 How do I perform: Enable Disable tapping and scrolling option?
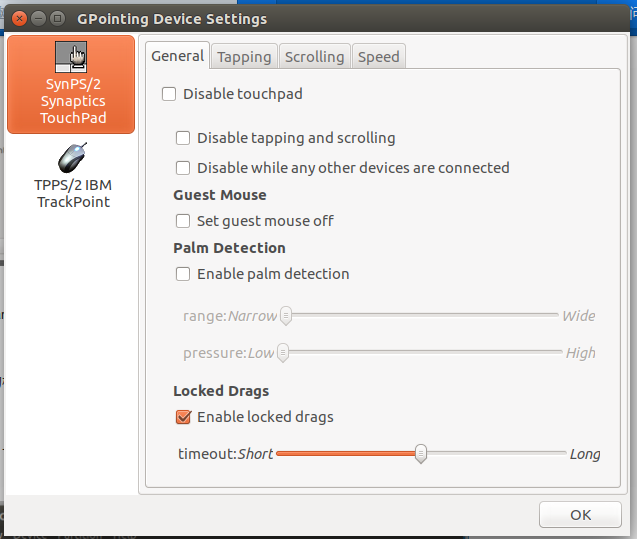pos(183,138)
